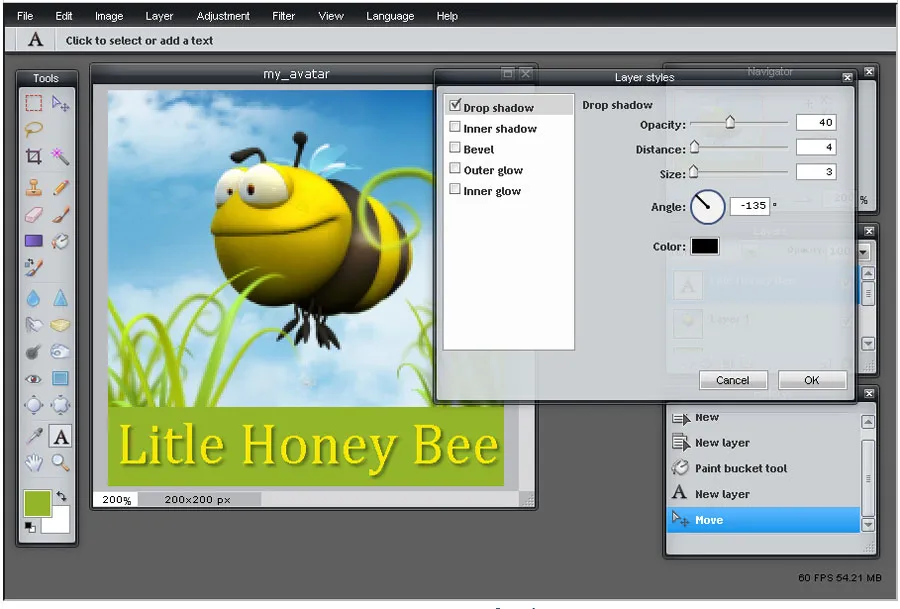The width and height of the screenshot is (900, 609).
Task: Select the Clone Stamp tool
Action: [34, 187]
